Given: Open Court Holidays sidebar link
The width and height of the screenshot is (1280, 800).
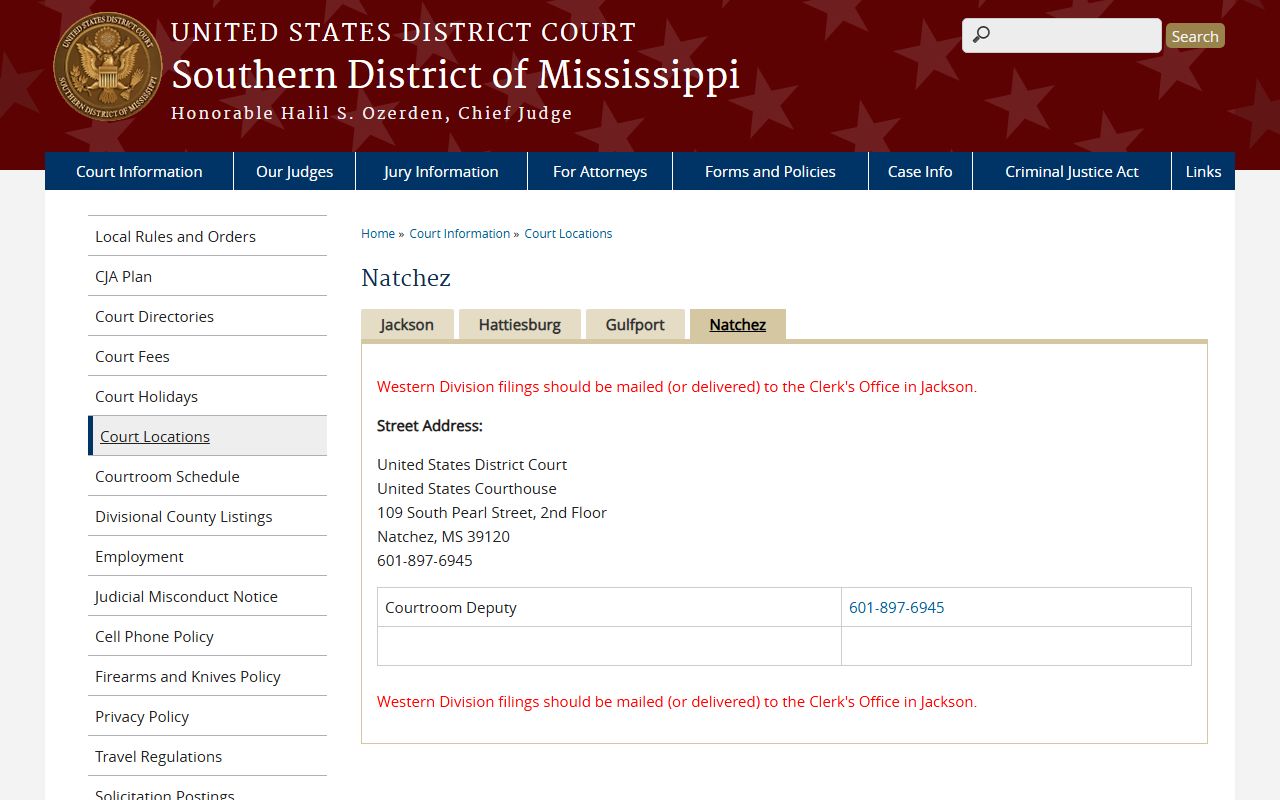Looking at the screenshot, I should point(207,396).
